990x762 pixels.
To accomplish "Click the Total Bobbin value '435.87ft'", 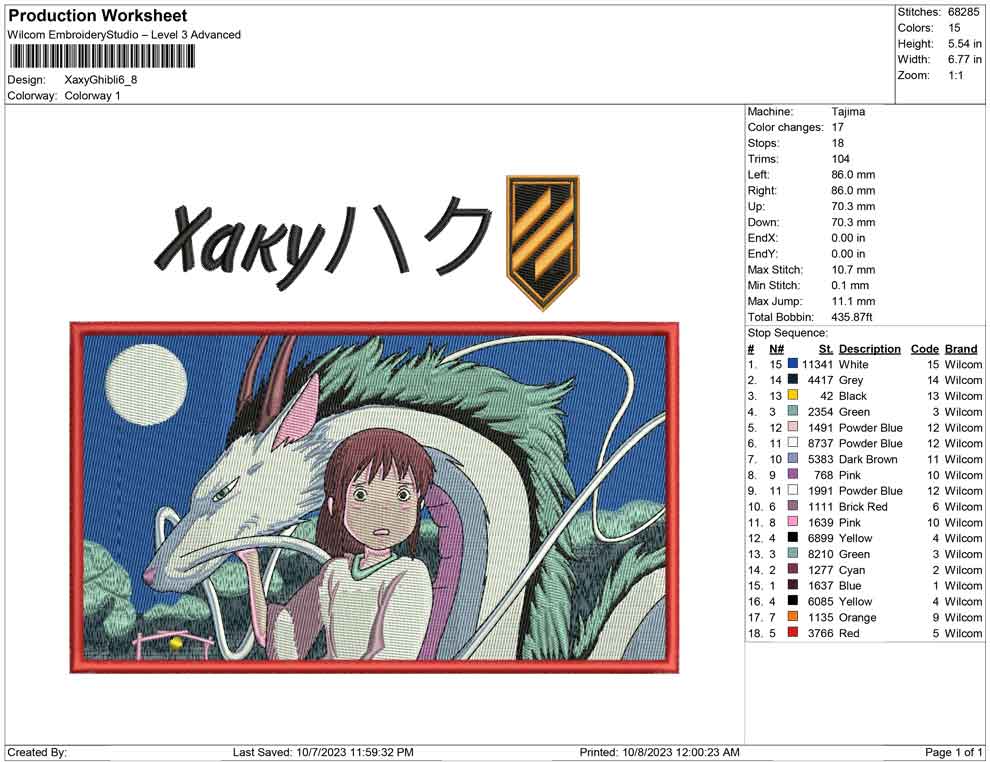I will coord(851,317).
